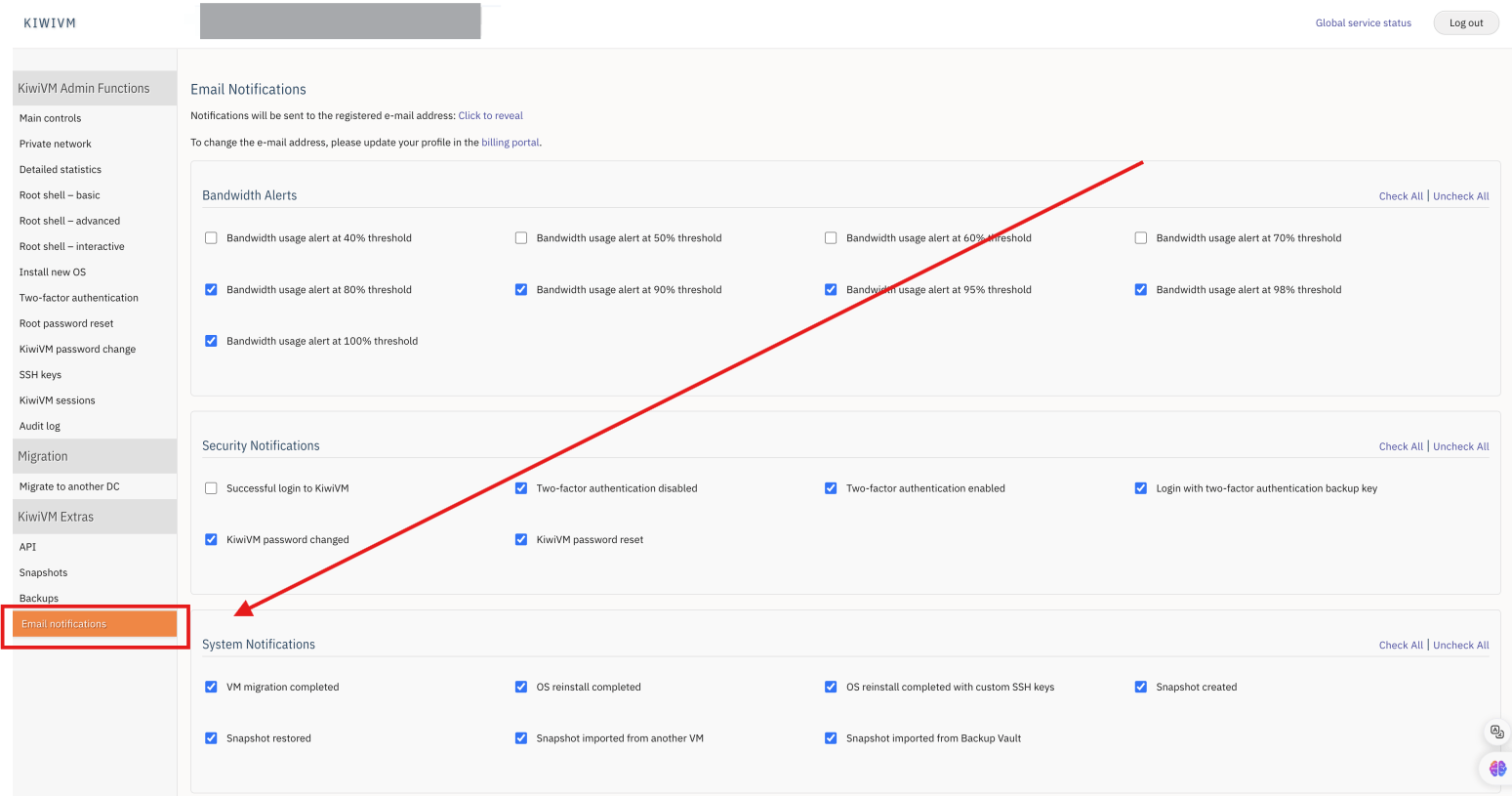
Task: Uncheck bandwidth alert at 98% threshold
Action: coord(1141,289)
